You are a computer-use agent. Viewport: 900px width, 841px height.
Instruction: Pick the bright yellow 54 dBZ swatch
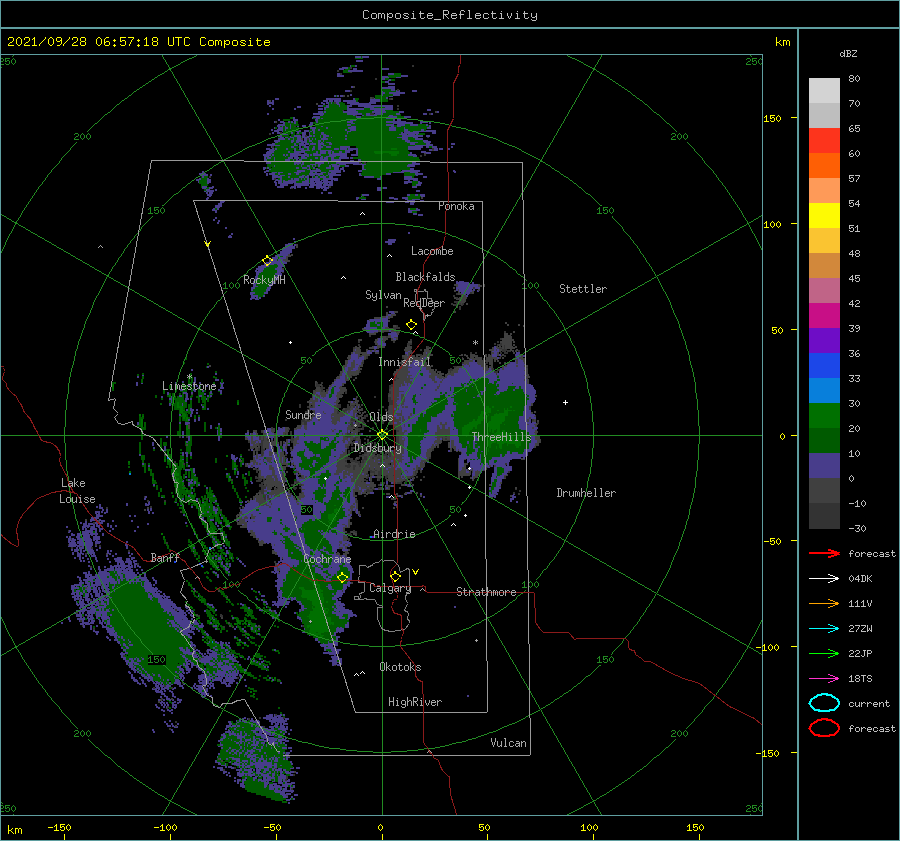(x=824, y=215)
